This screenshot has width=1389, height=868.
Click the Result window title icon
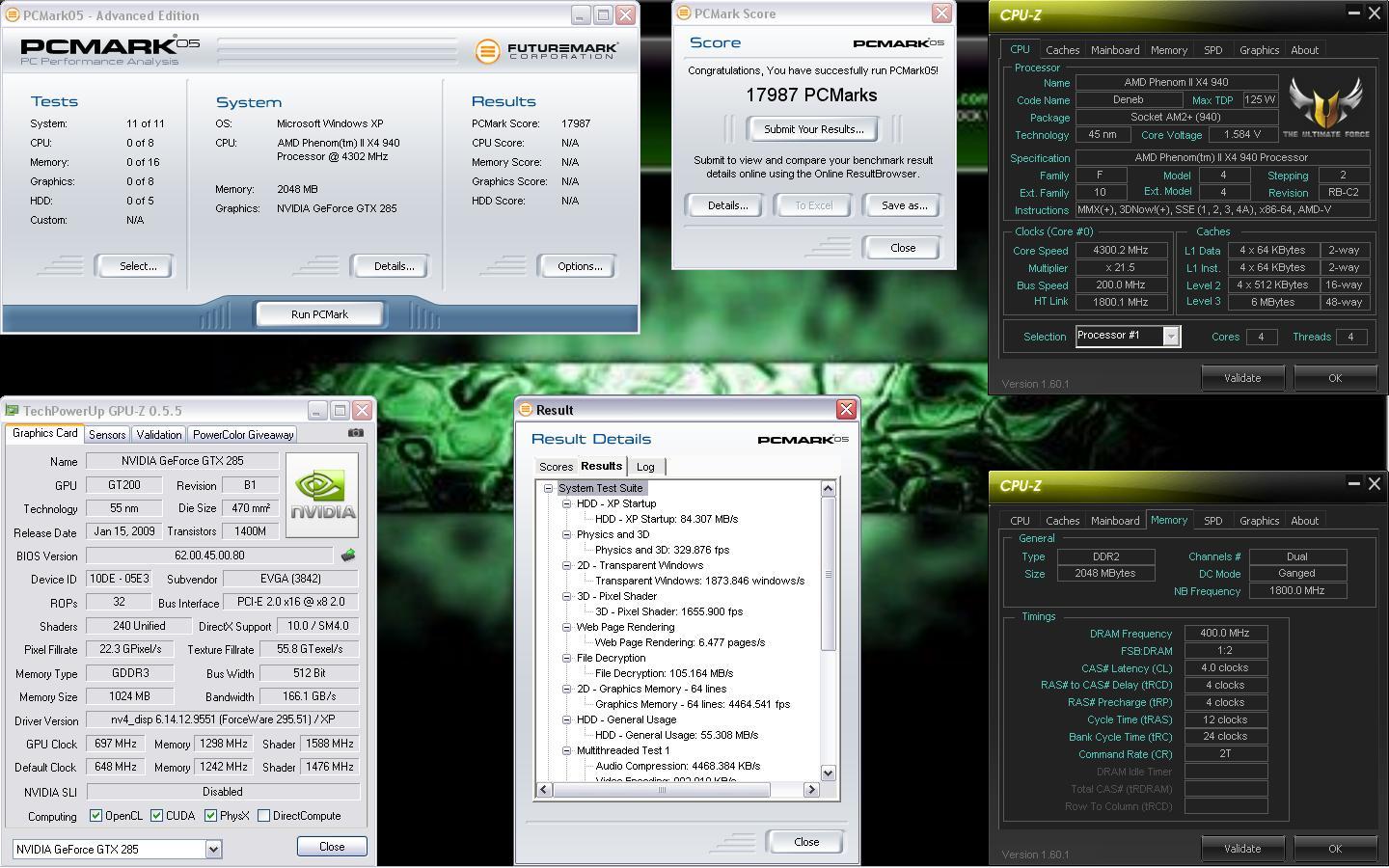coord(526,410)
